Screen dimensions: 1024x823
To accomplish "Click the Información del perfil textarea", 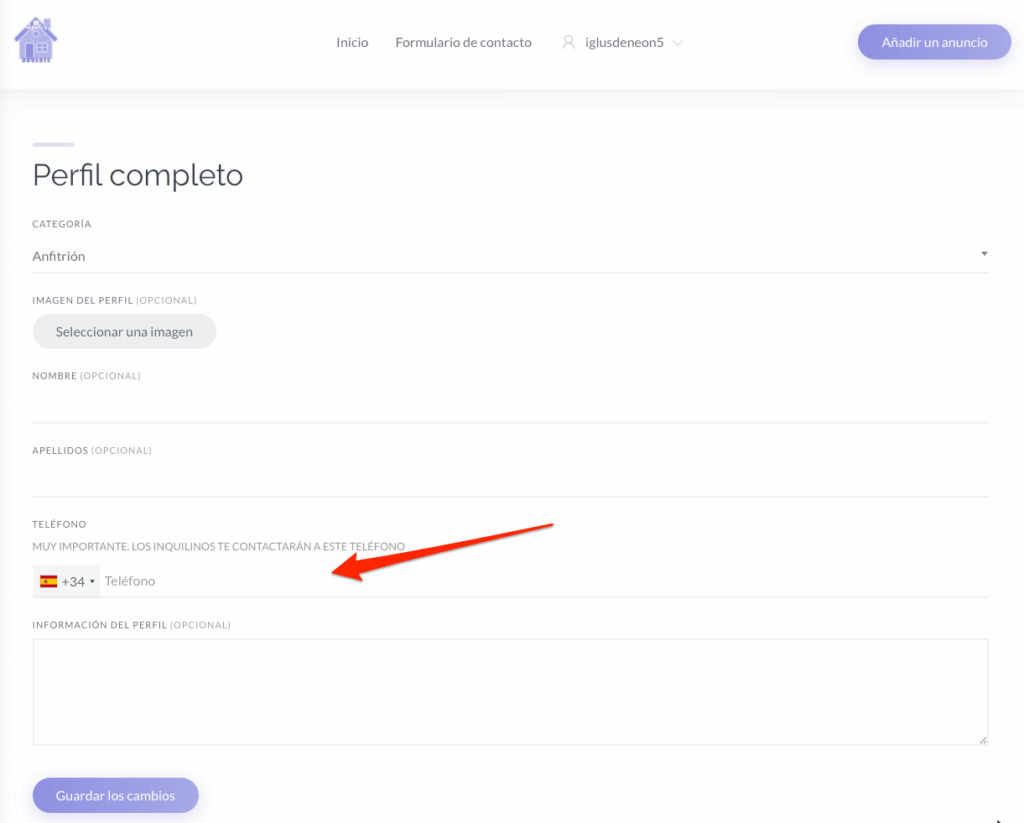I will (x=510, y=692).
